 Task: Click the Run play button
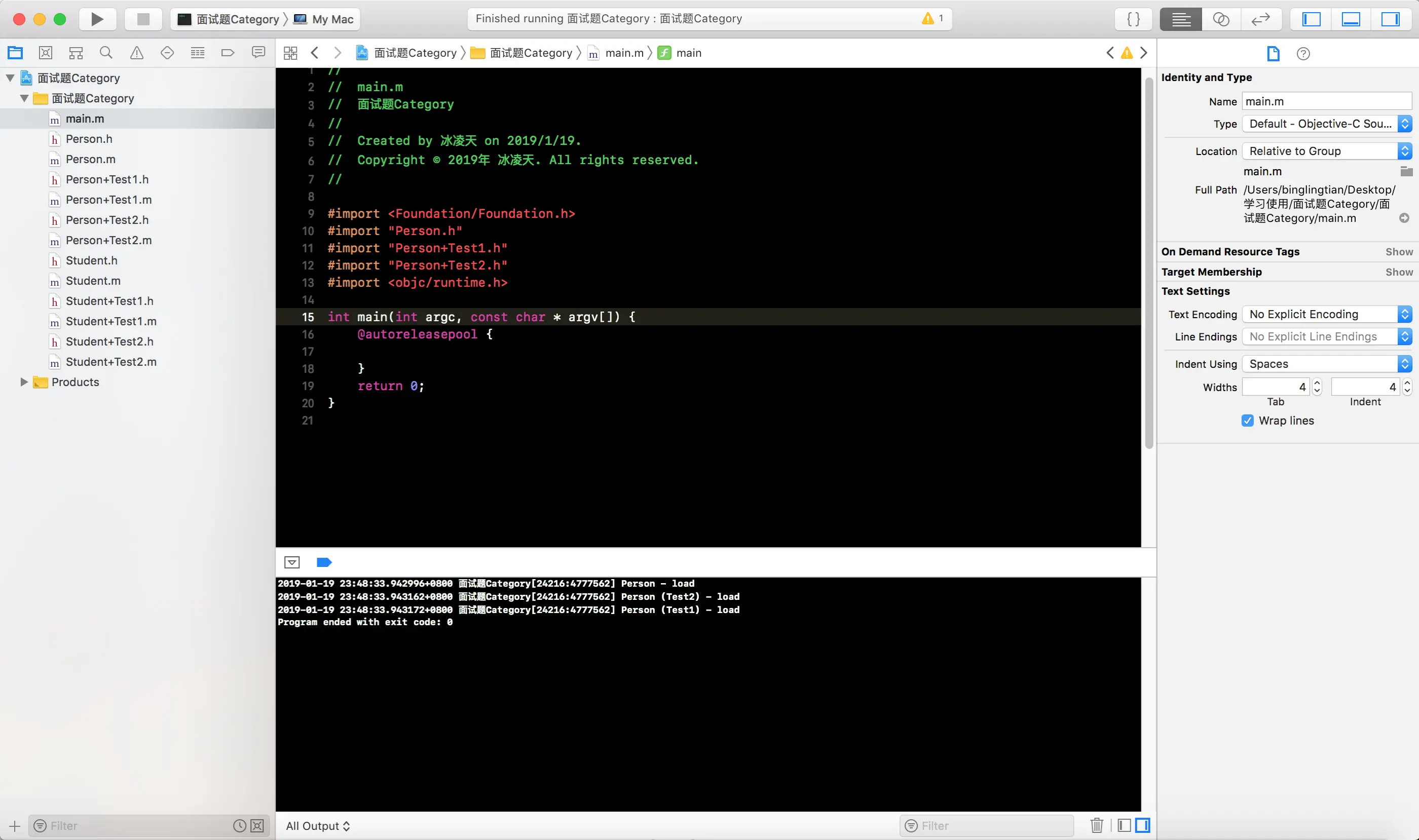(x=97, y=19)
